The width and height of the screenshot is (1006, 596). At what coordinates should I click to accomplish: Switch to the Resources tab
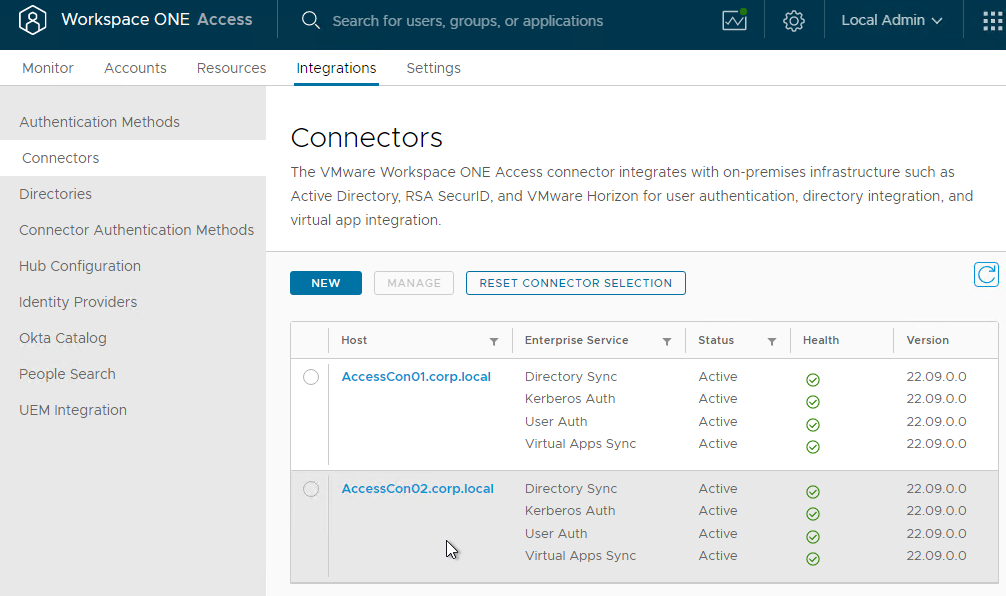click(x=232, y=68)
